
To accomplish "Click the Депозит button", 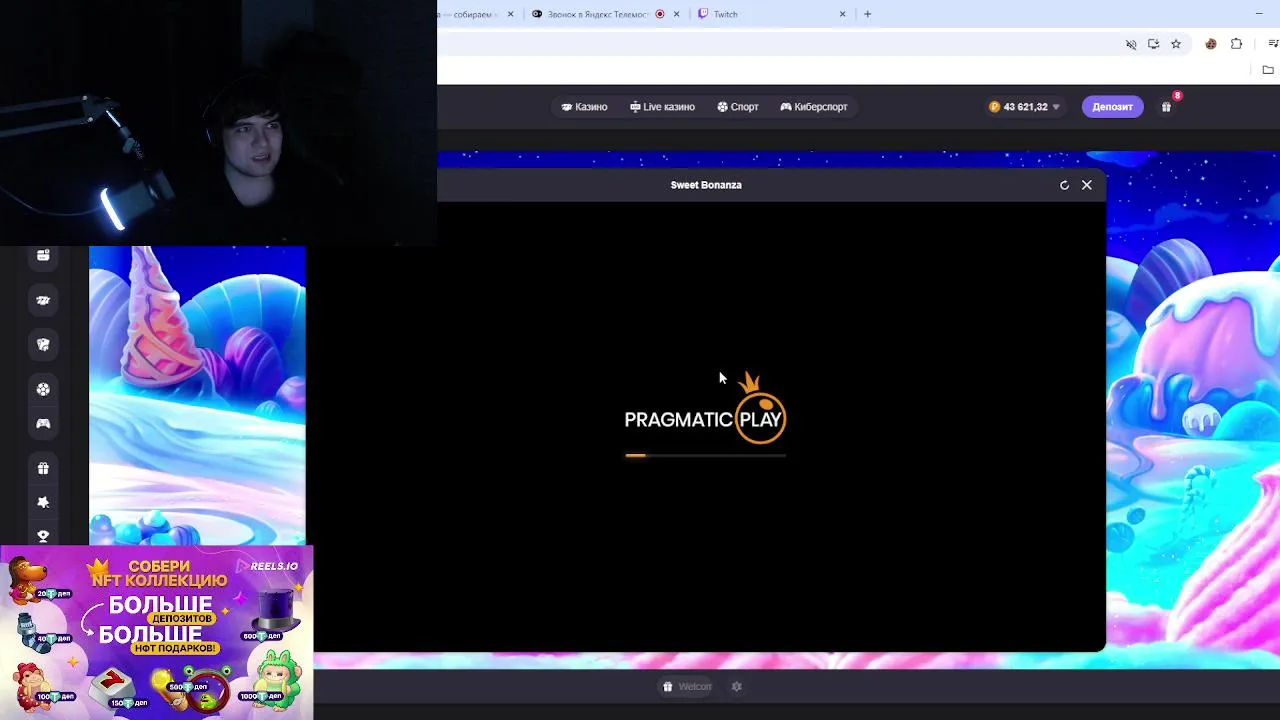I will (x=1112, y=107).
